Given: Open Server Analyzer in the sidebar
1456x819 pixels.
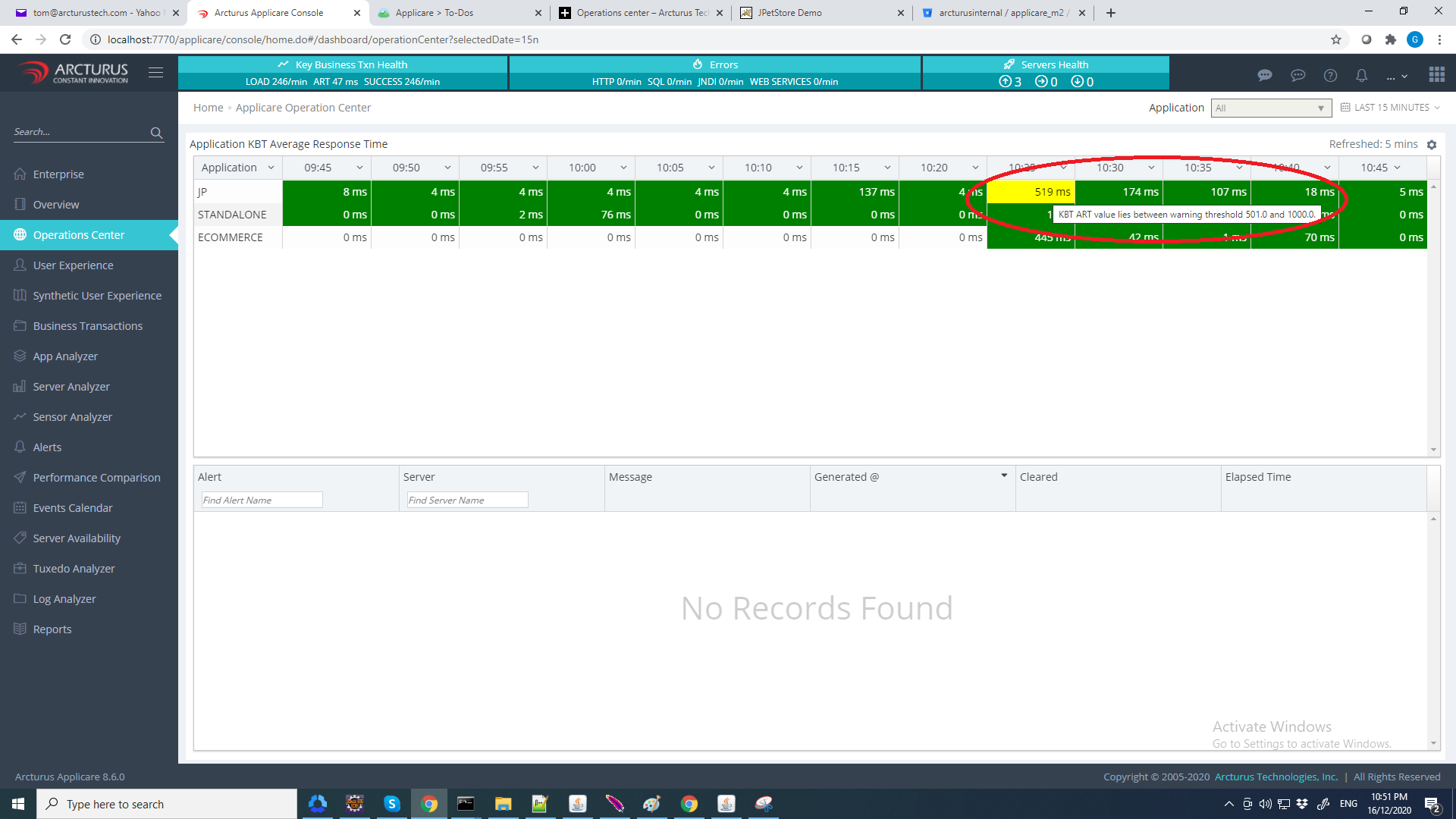Looking at the screenshot, I should point(71,387).
